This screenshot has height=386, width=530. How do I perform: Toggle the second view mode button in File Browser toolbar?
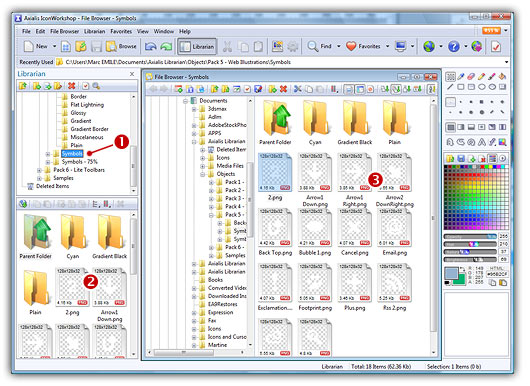[360, 89]
